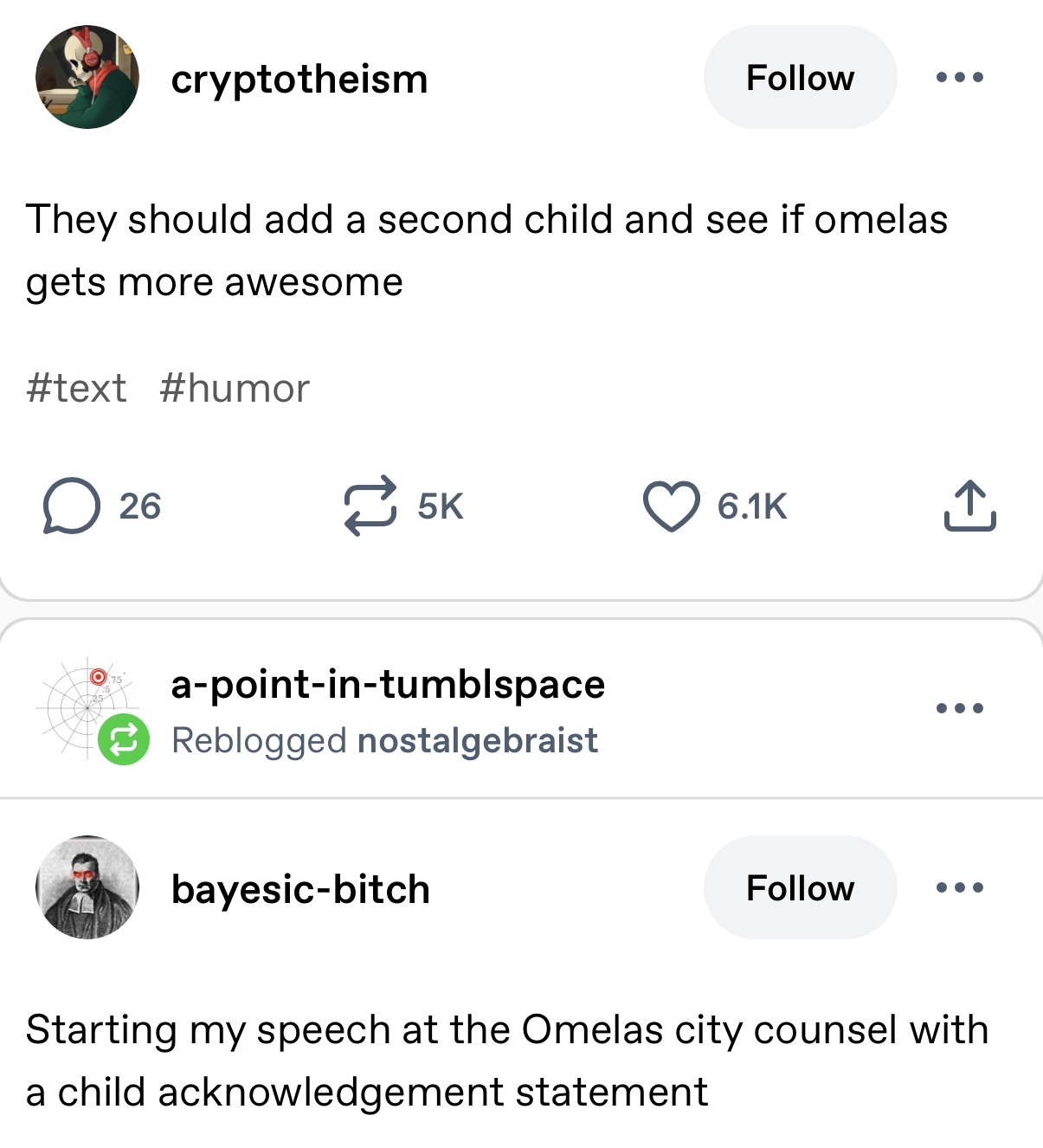Open the bayesic-bitch Omelas speech post text
This screenshot has height=1148, width=1043.
506,1061
